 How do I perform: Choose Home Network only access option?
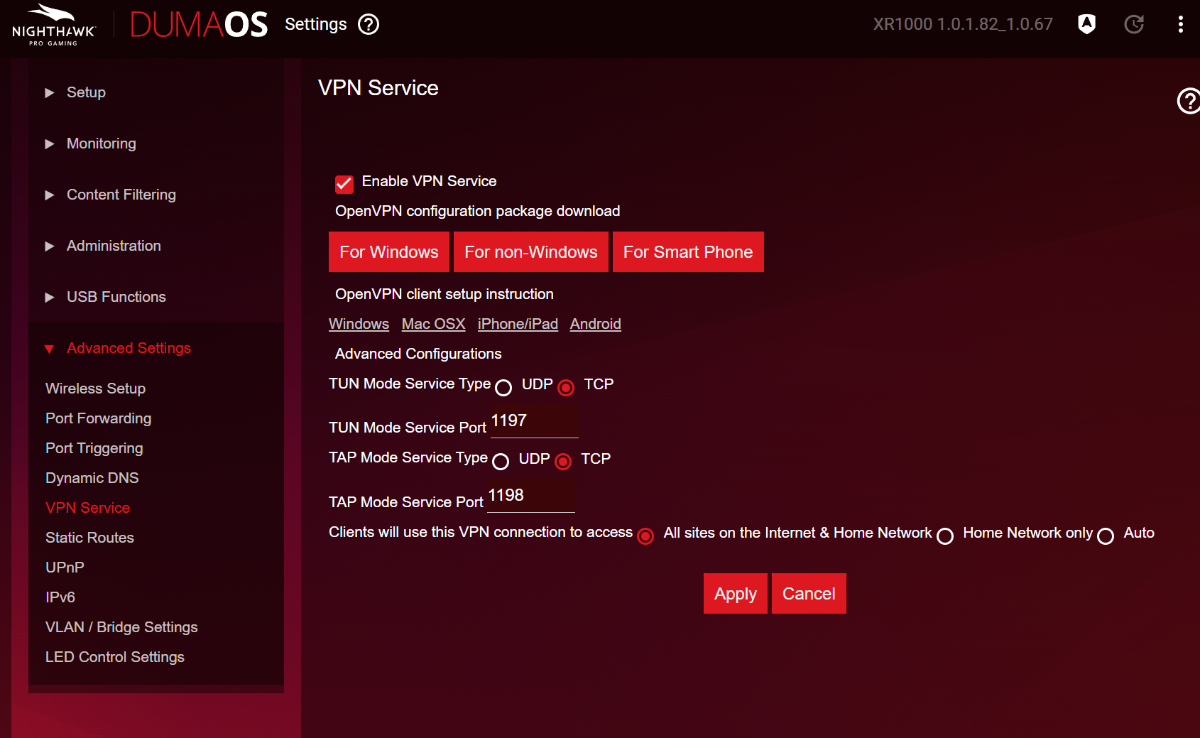tap(945, 536)
